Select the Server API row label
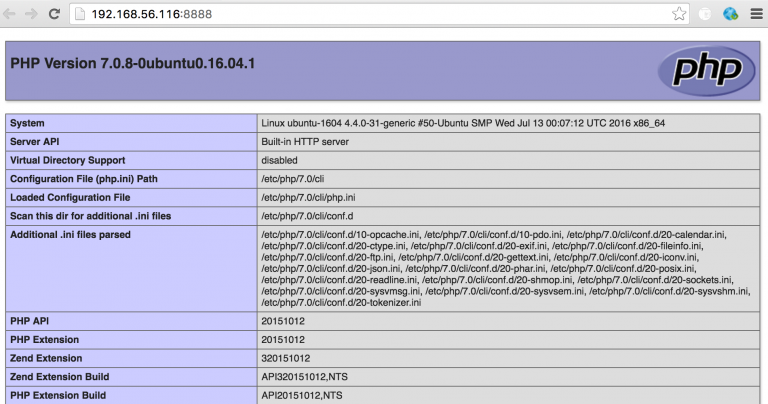This screenshot has width=768, height=404. (39, 142)
